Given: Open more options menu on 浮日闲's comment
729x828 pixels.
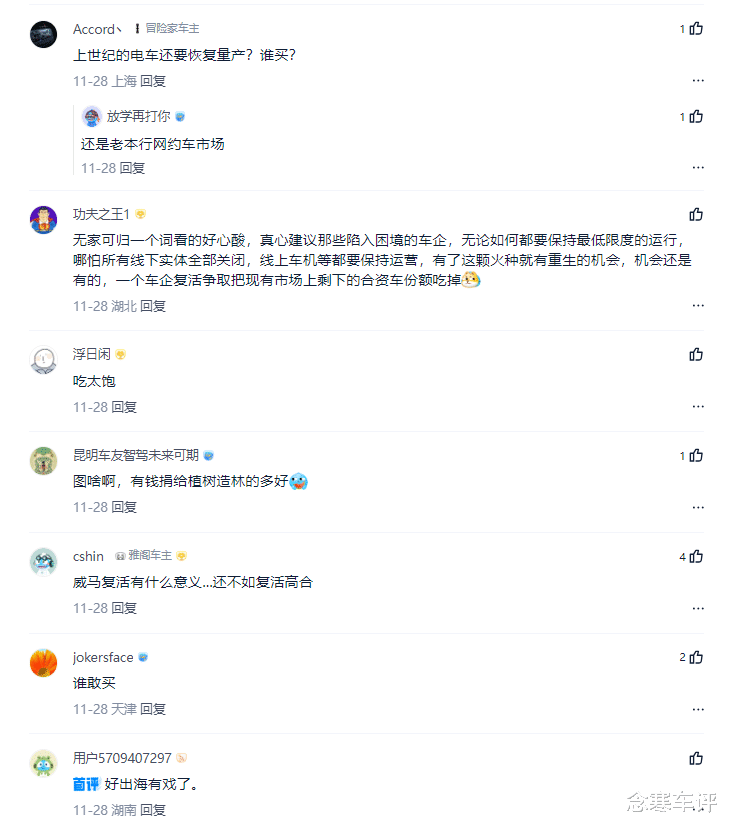Looking at the screenshot, I should click(698, 407).
